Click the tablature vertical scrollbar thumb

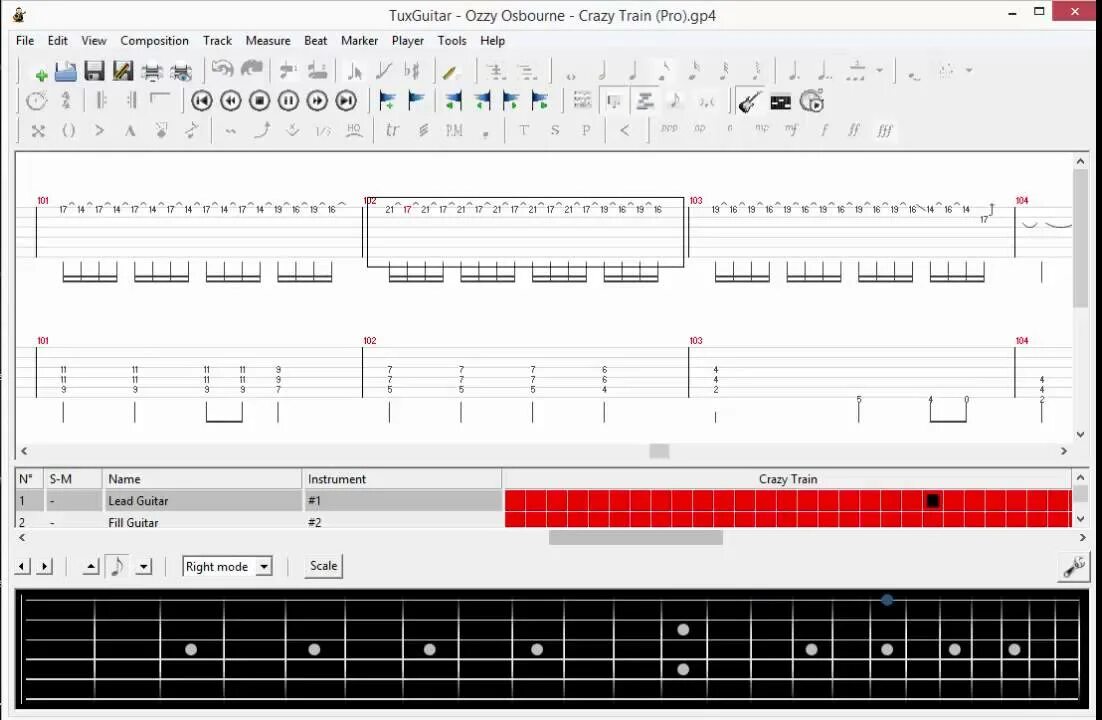(1080, 238)
